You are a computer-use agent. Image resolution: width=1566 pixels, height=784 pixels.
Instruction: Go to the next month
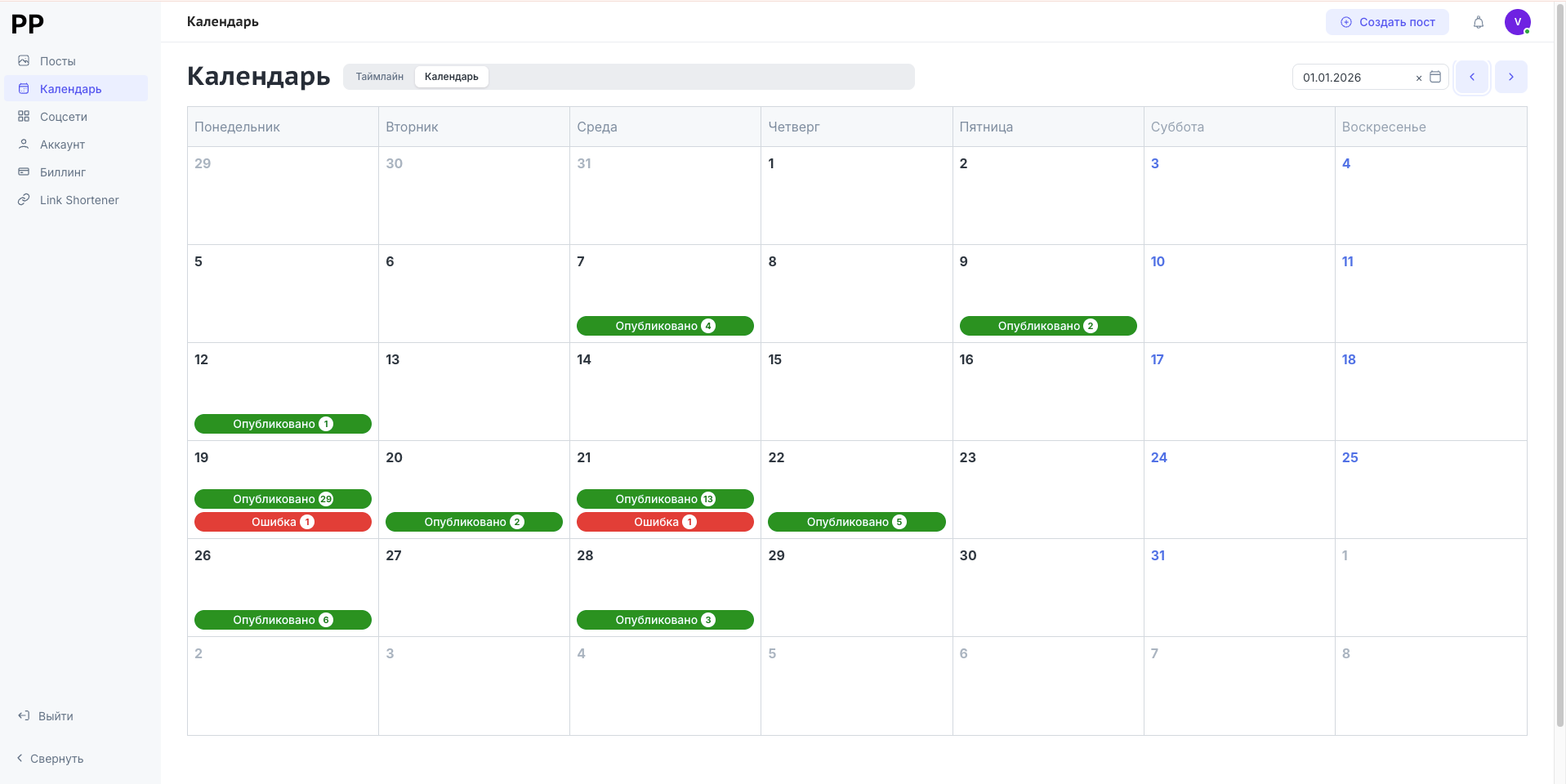(1510, 77)
